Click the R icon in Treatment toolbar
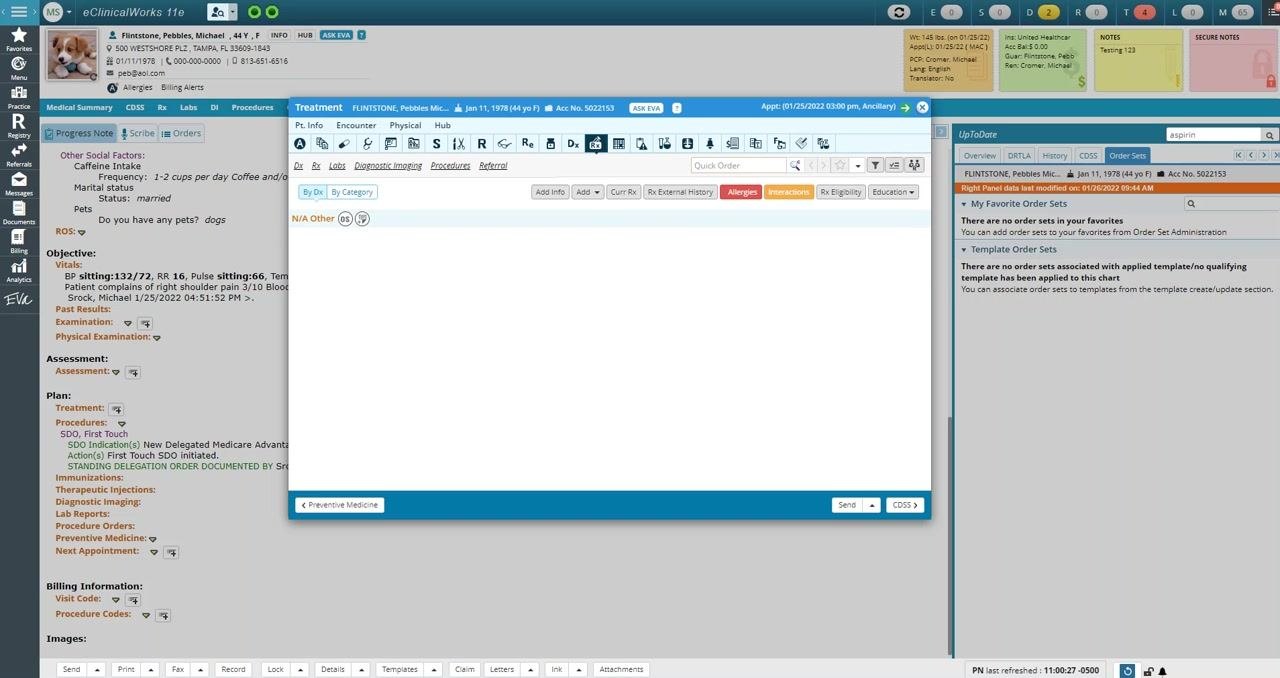This screenshot has width=1280, height=678. [481, 144]
